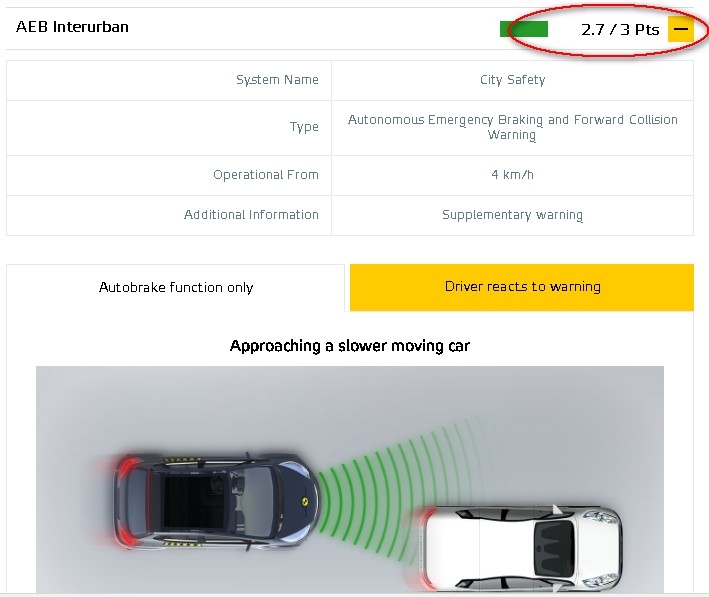The image size is (709, 597).
Task: Click the yellow Euro NCAP logo on car hood
Action: [x=305, y=501]
